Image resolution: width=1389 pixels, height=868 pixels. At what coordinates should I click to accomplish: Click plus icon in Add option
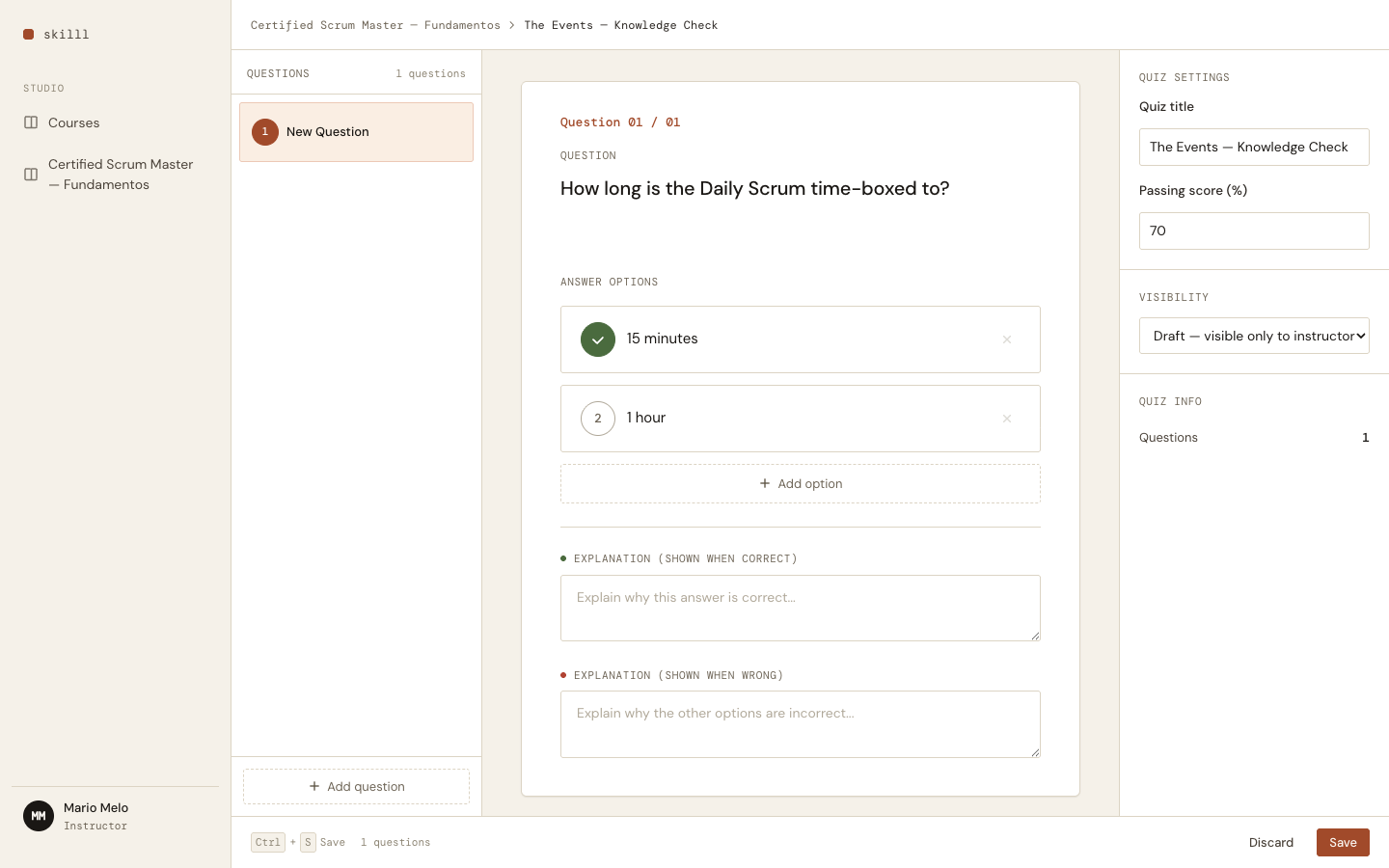(765, 483)
